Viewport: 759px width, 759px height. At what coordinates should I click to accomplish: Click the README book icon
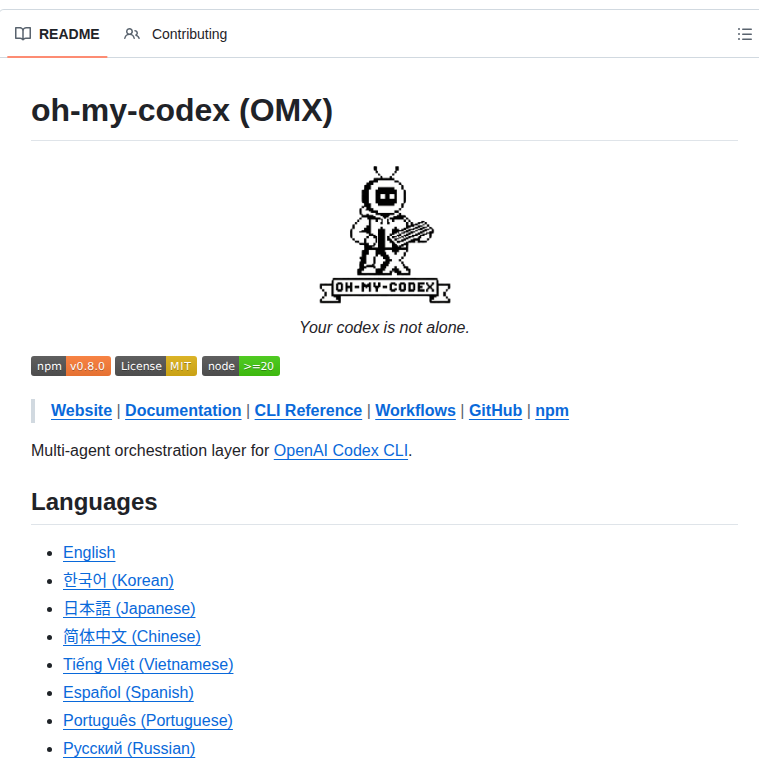tap(23, 34)
